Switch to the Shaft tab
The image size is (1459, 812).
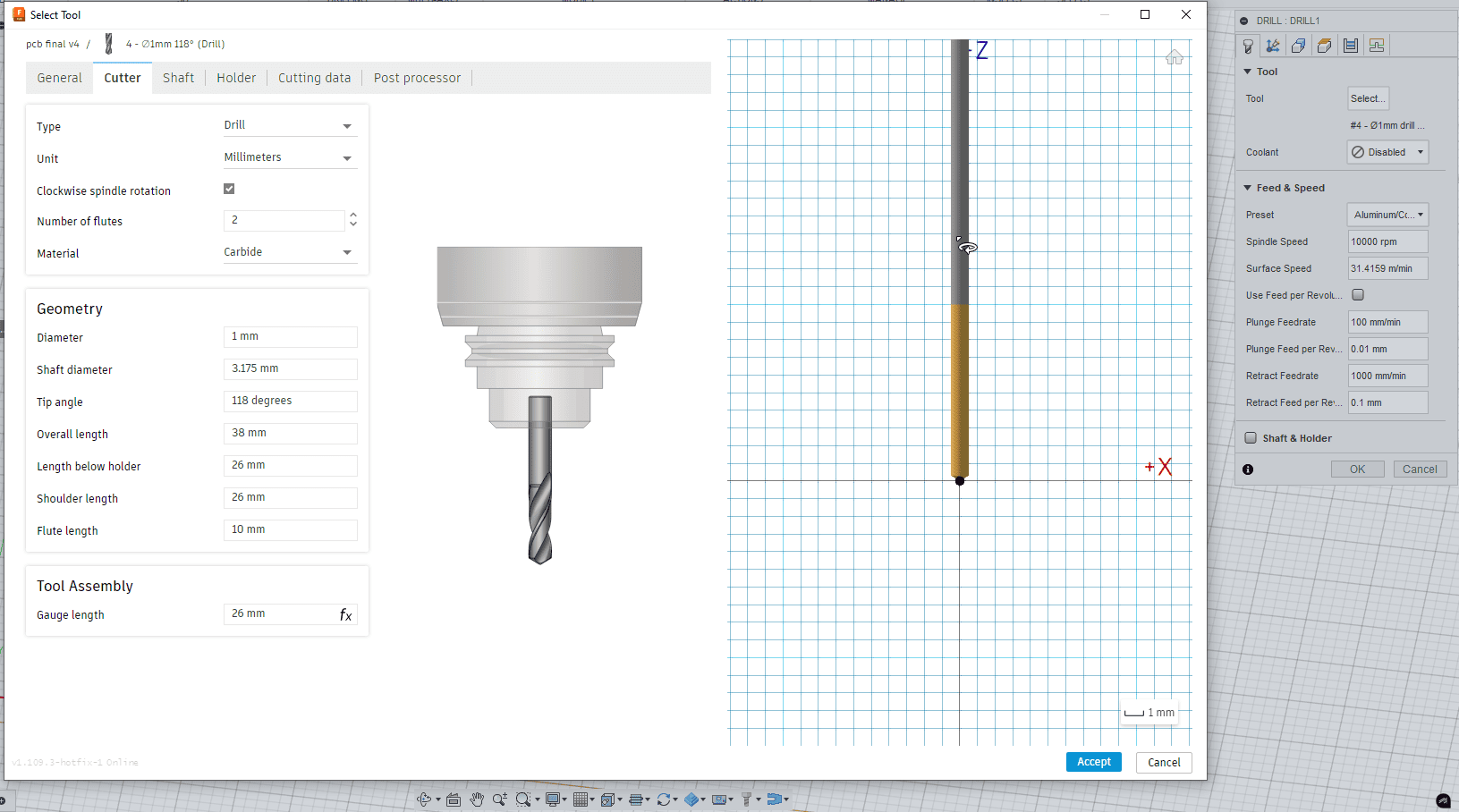click(x=179, y=78)
